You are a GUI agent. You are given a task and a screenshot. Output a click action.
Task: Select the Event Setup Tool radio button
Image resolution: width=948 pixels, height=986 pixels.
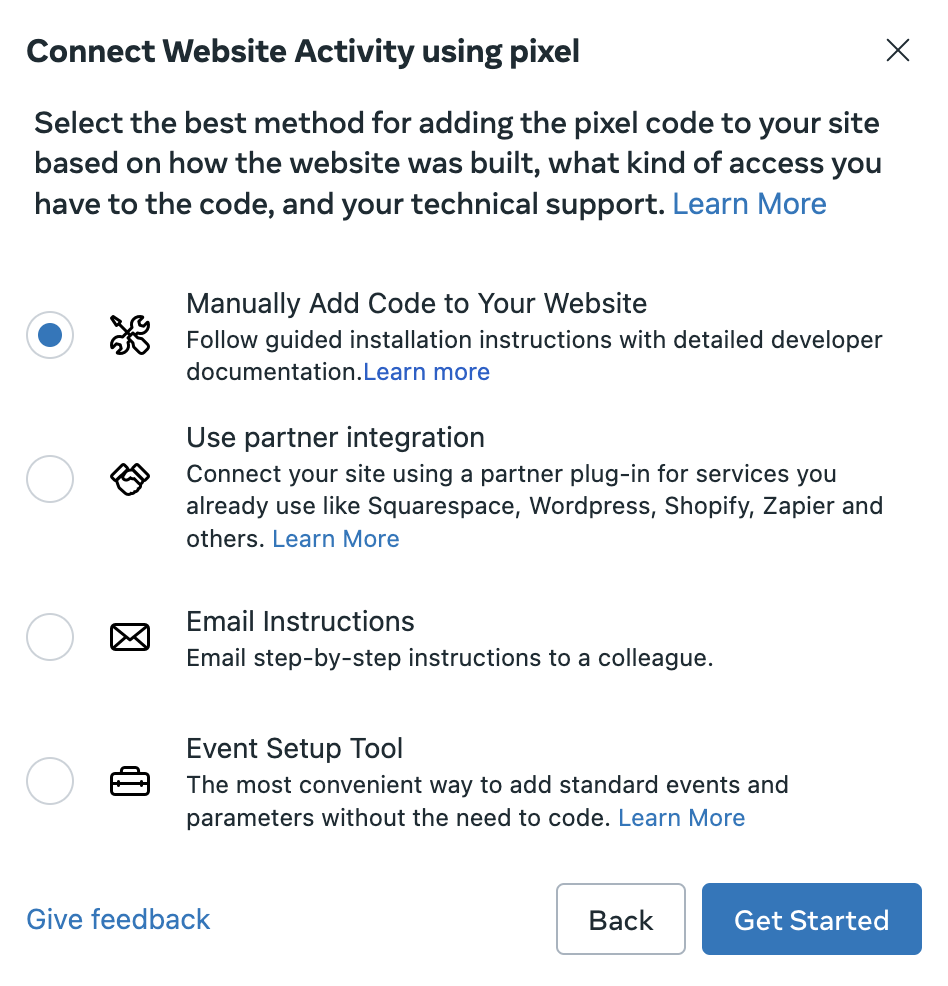[x=49, y=781]
